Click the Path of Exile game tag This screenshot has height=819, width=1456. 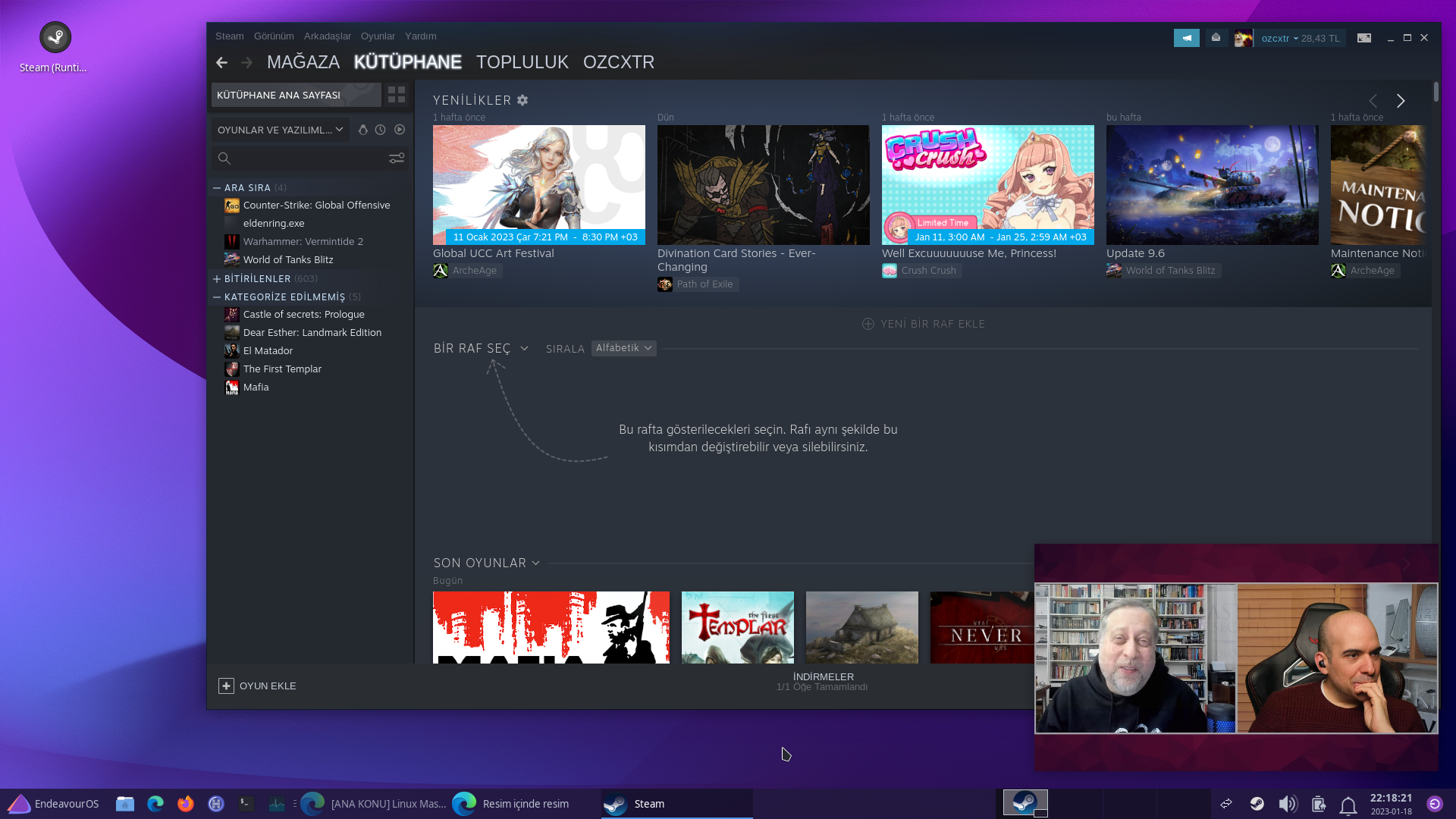698,284
